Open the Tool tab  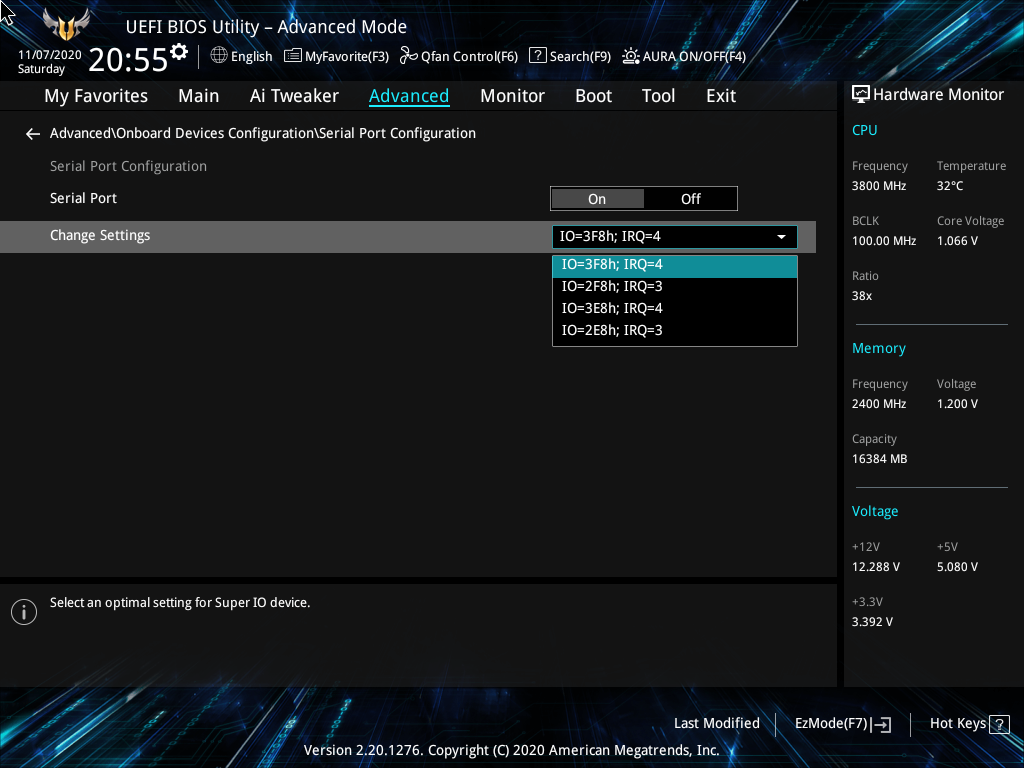pos(658,96)
